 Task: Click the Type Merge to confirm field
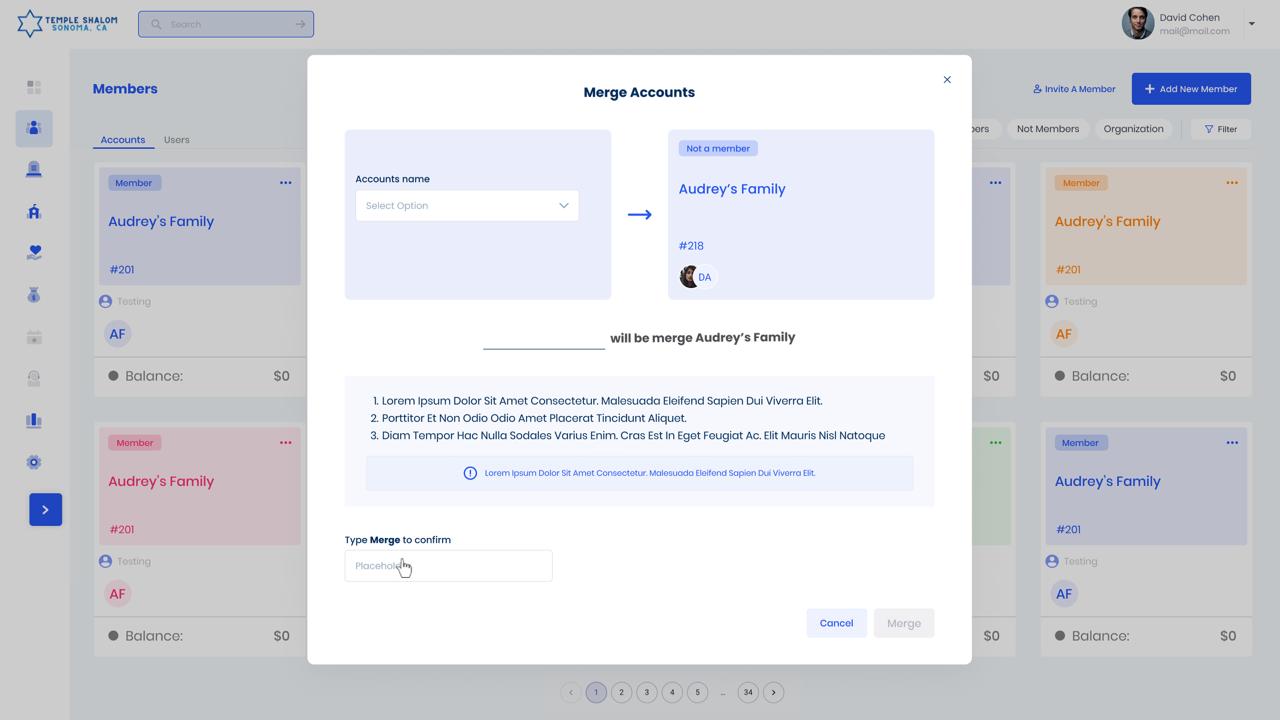coord(448,566)
